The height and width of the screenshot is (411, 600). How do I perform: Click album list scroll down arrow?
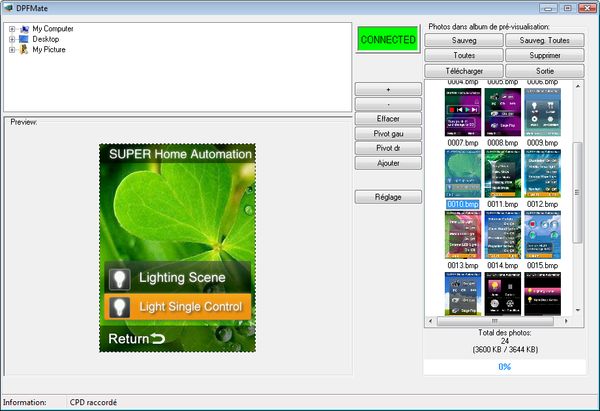pyautogui.click(x=577, y=310)
